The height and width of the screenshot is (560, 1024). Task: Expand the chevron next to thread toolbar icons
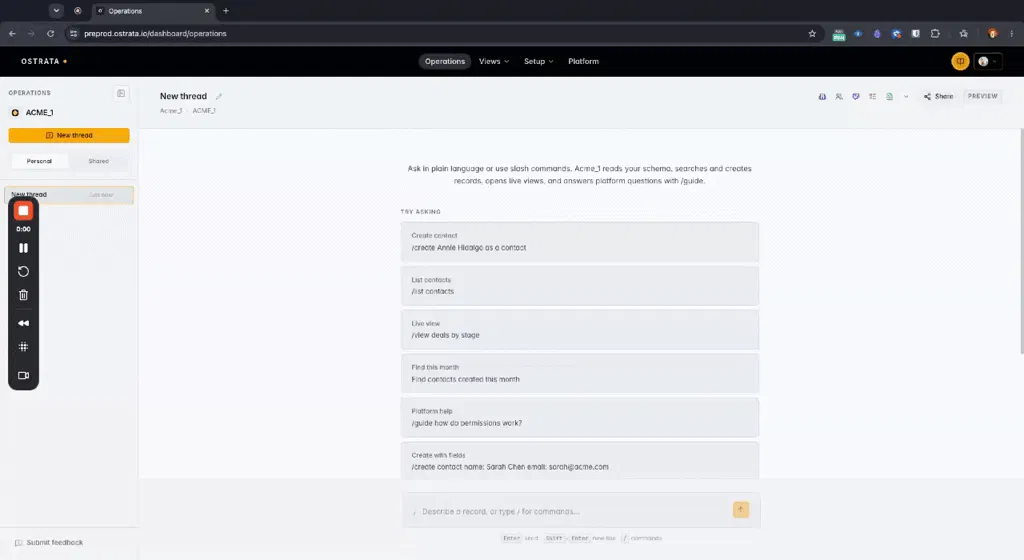[x=906, y=97]
